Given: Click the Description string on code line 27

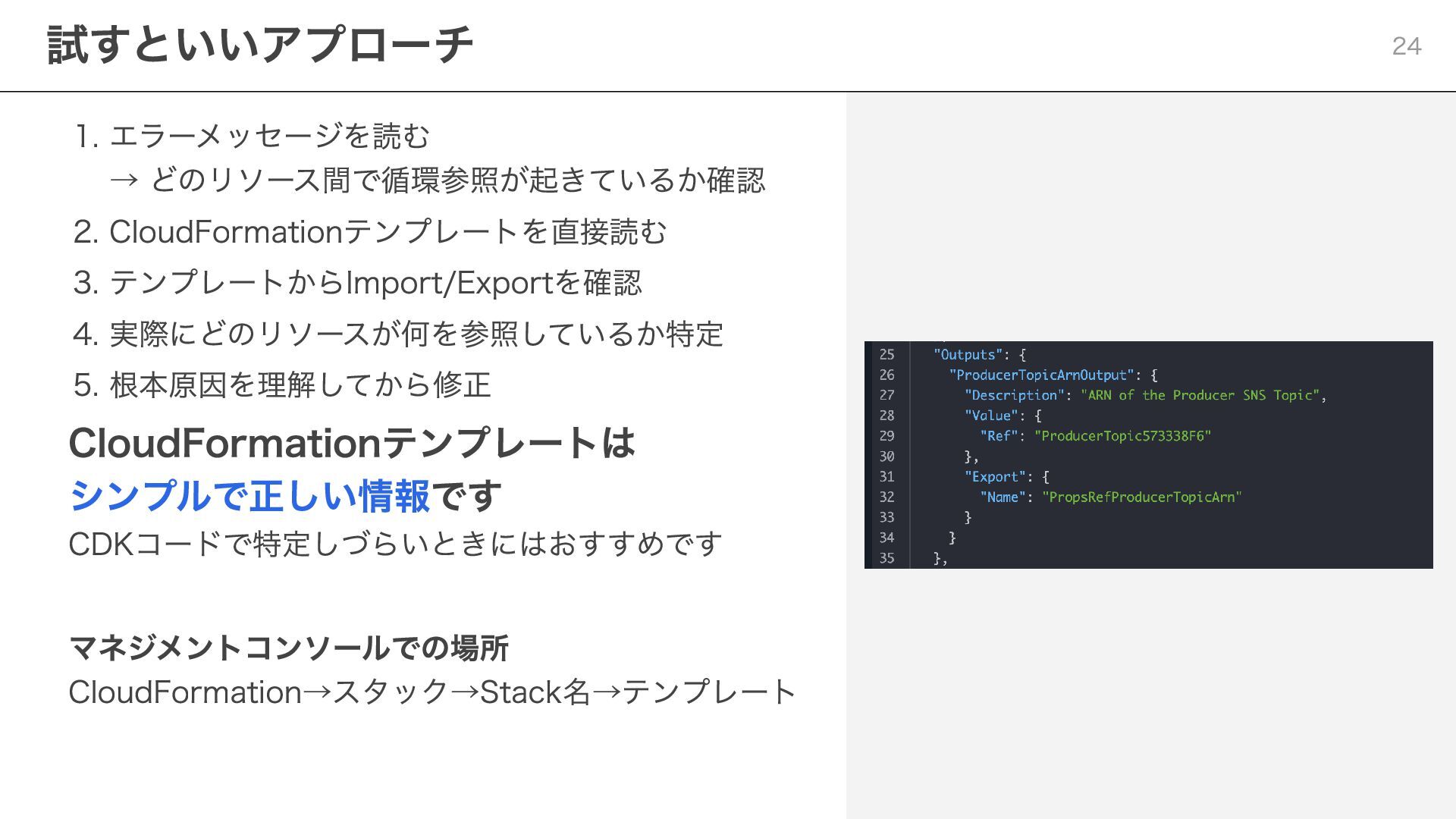Looking at the screenshot, I should (1200, 395).
